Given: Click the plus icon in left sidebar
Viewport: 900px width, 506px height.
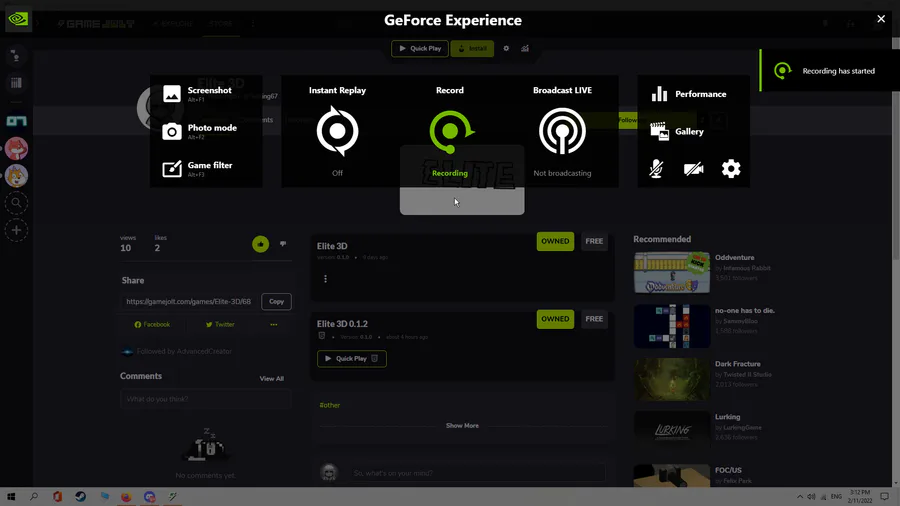Looking at the screenshot, I should [x=16, y=230].
